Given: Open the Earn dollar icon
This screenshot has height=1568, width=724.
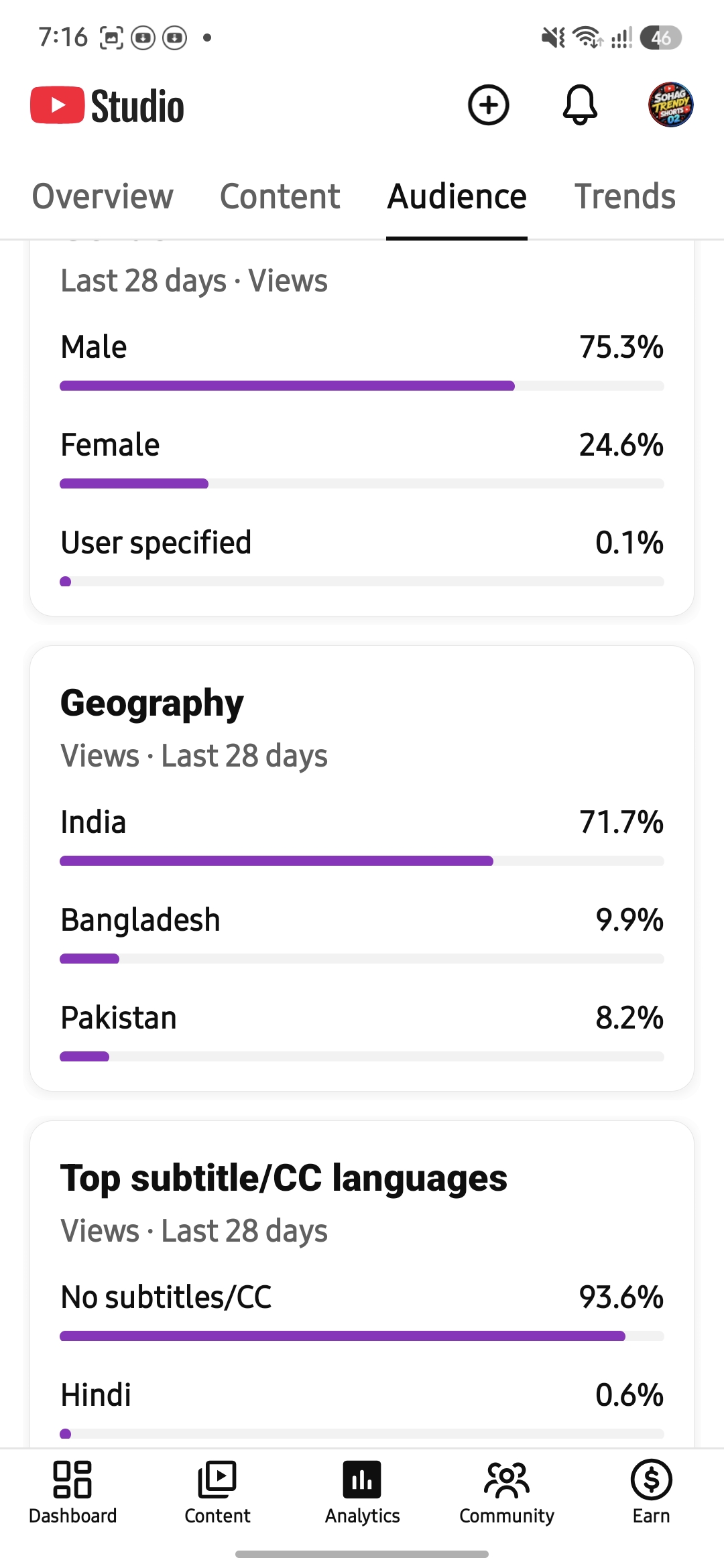Looking at the screenshot, I should pos(652,1493).
